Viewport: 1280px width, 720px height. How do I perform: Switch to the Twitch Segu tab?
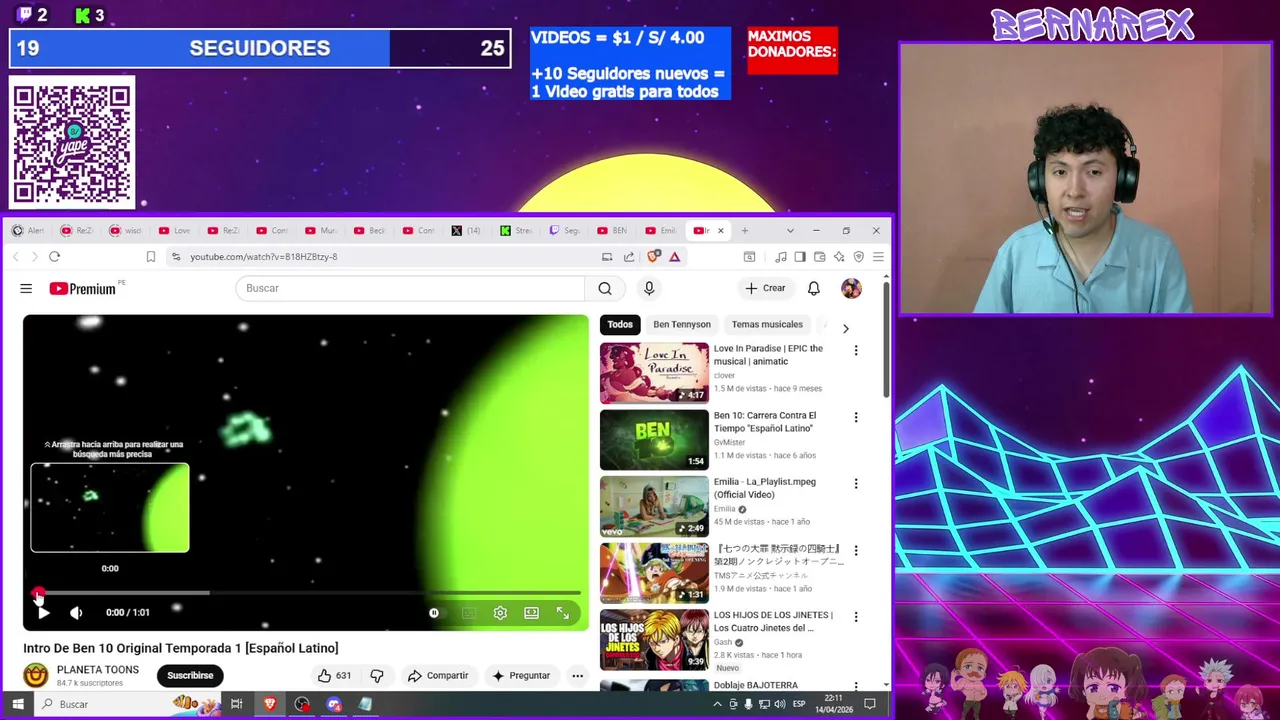tap(567, 231)
